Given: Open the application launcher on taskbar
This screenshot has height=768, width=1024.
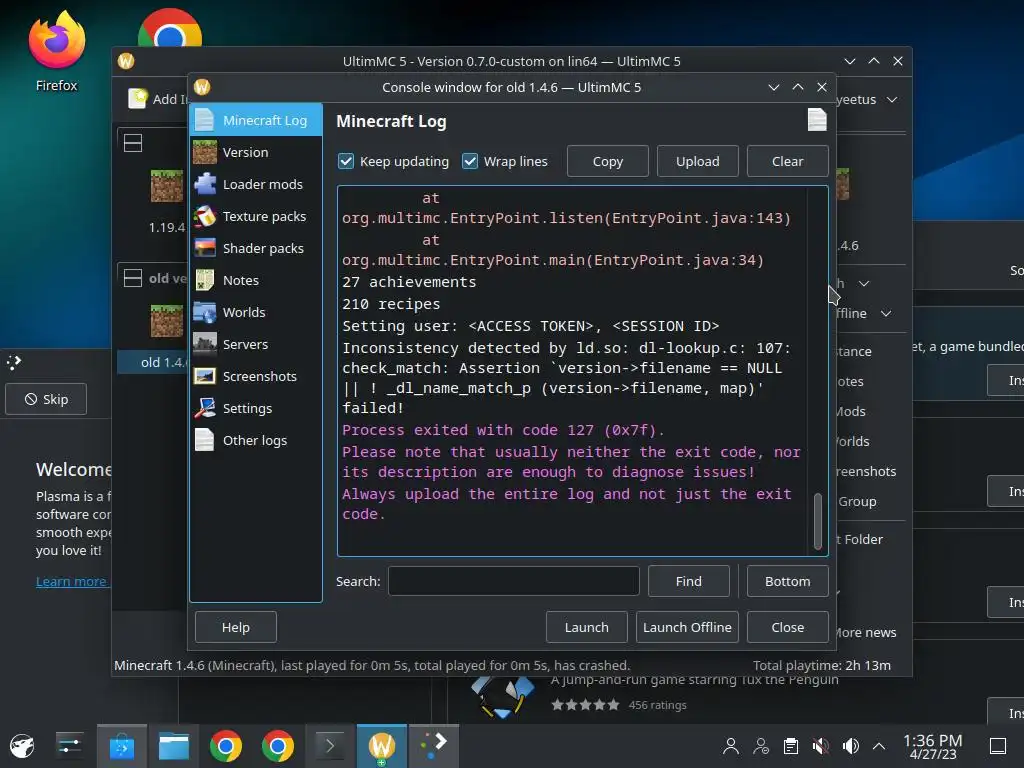Looking at the screenshot, I should pos(22,746).
